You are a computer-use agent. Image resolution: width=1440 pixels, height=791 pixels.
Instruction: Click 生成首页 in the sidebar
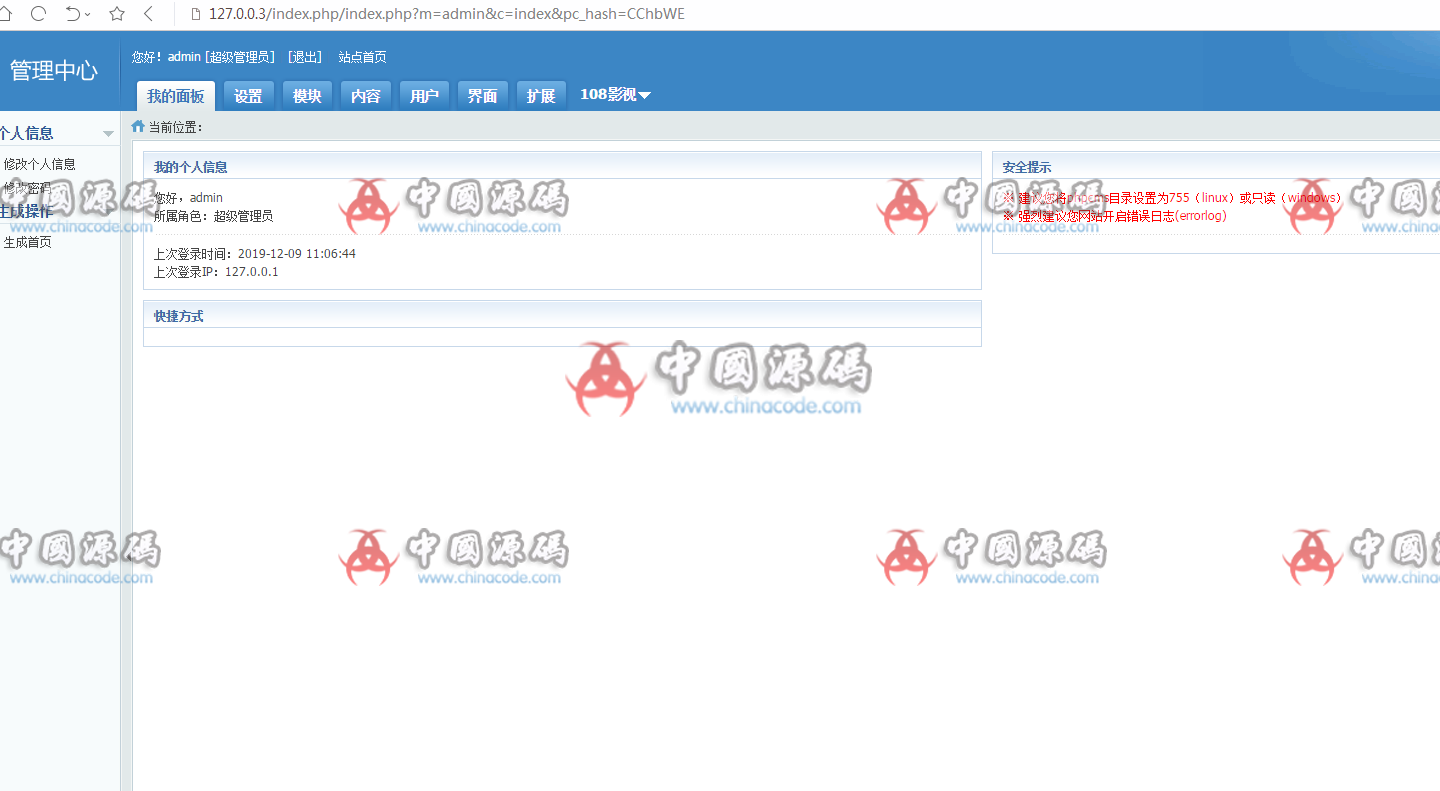pyautogui.click(x=28, y=242)
